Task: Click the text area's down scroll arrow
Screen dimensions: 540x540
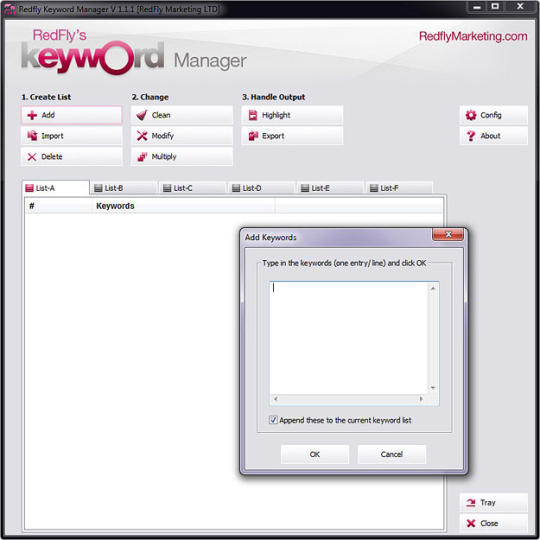Action: click(x=433, y=388)
